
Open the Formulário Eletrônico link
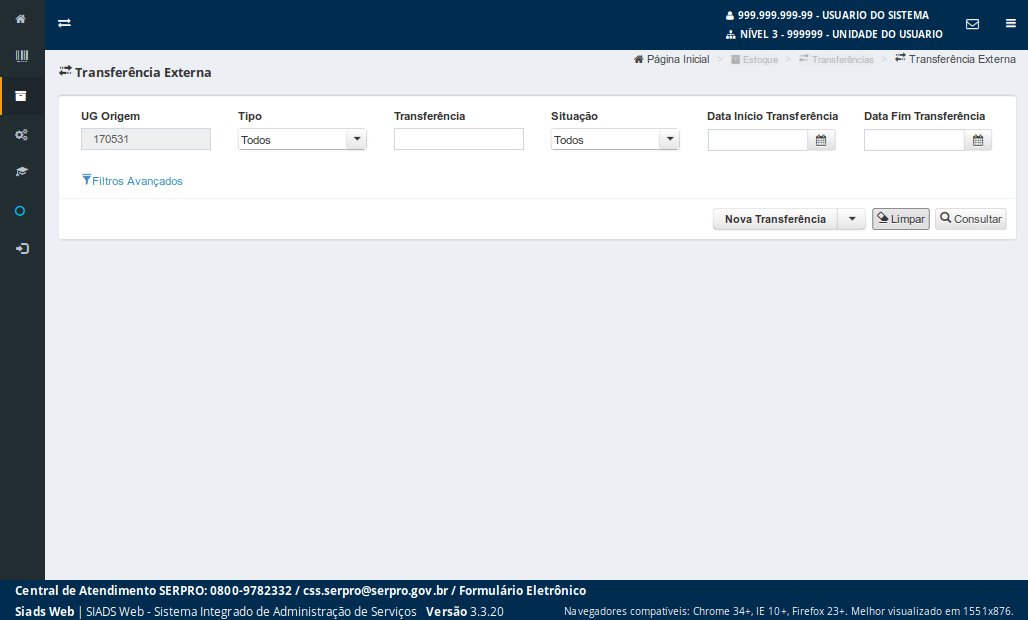pos(523,591)
